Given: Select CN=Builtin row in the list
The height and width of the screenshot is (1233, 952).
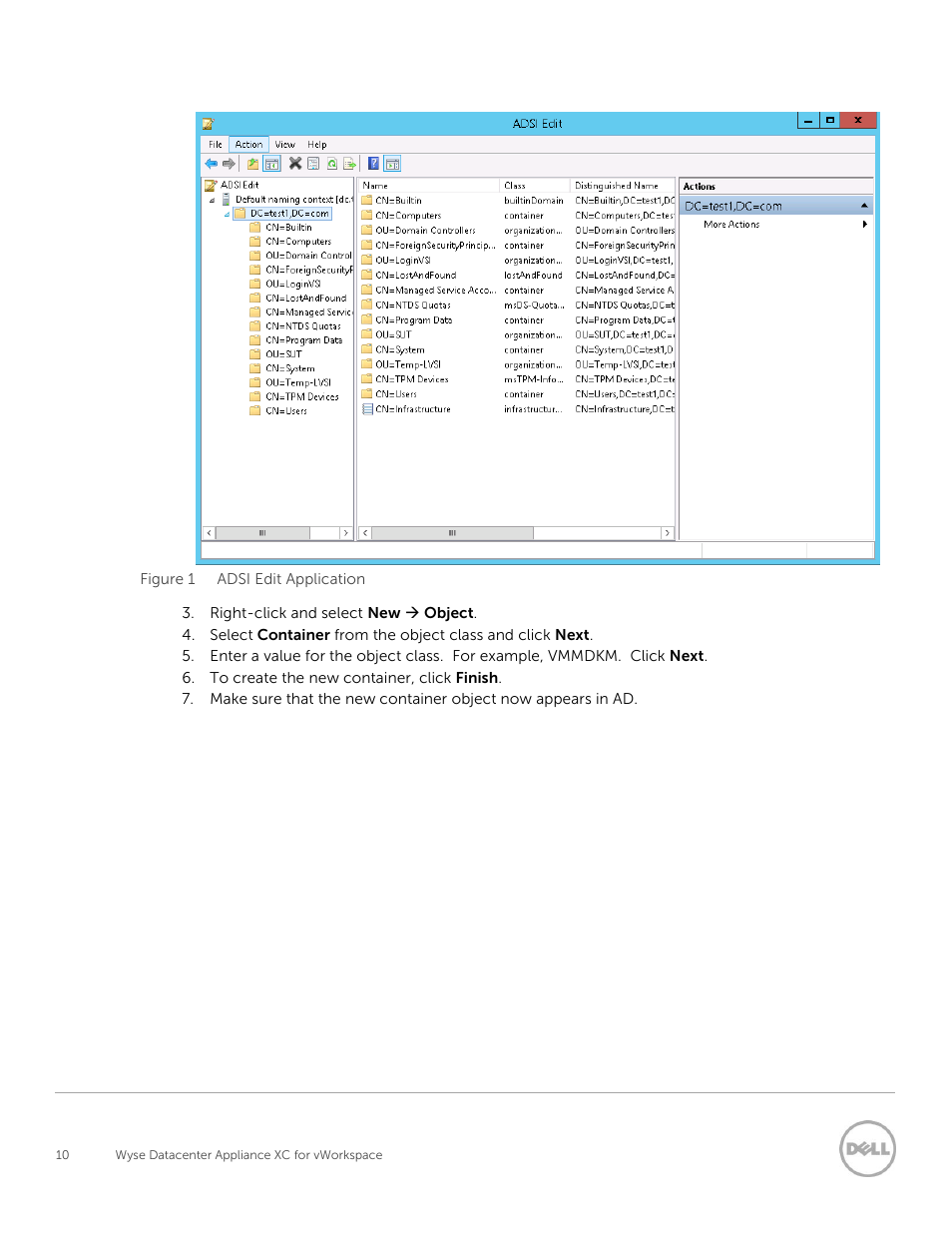Looking at the screenshot, I should (x=517, y=201).
